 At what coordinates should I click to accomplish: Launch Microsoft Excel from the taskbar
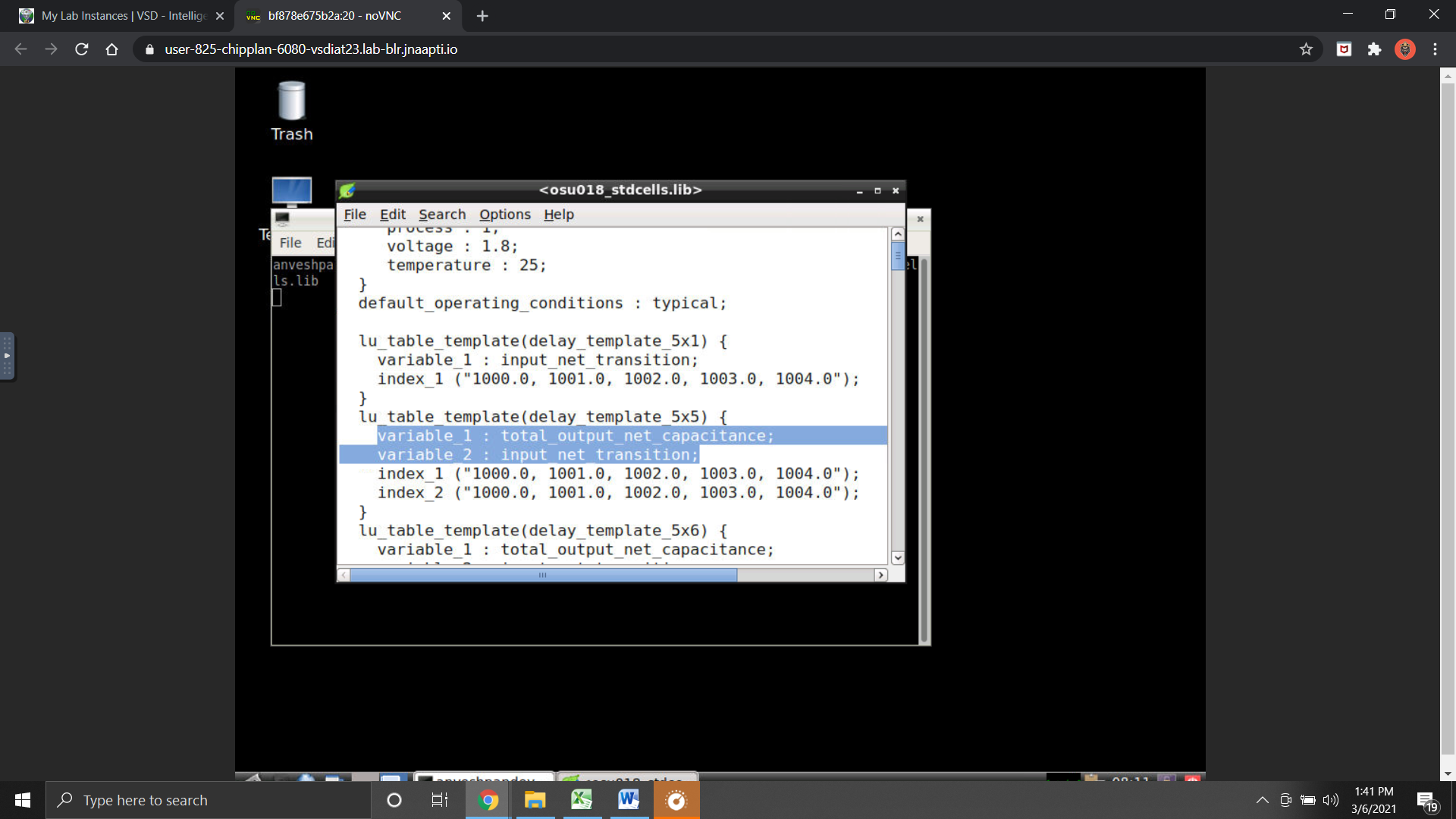[581, 800]
